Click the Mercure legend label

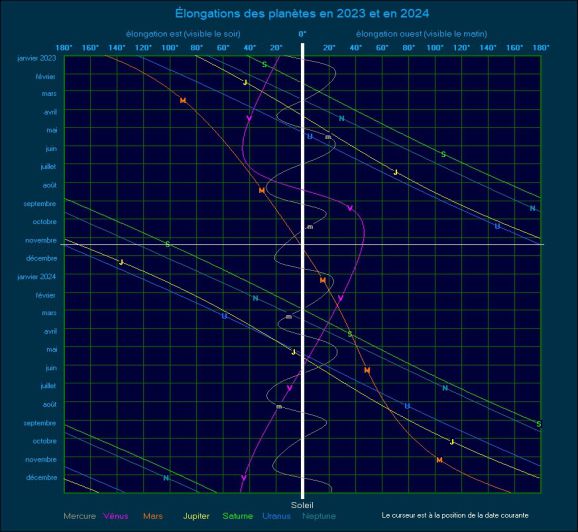(x=80, y=516)
